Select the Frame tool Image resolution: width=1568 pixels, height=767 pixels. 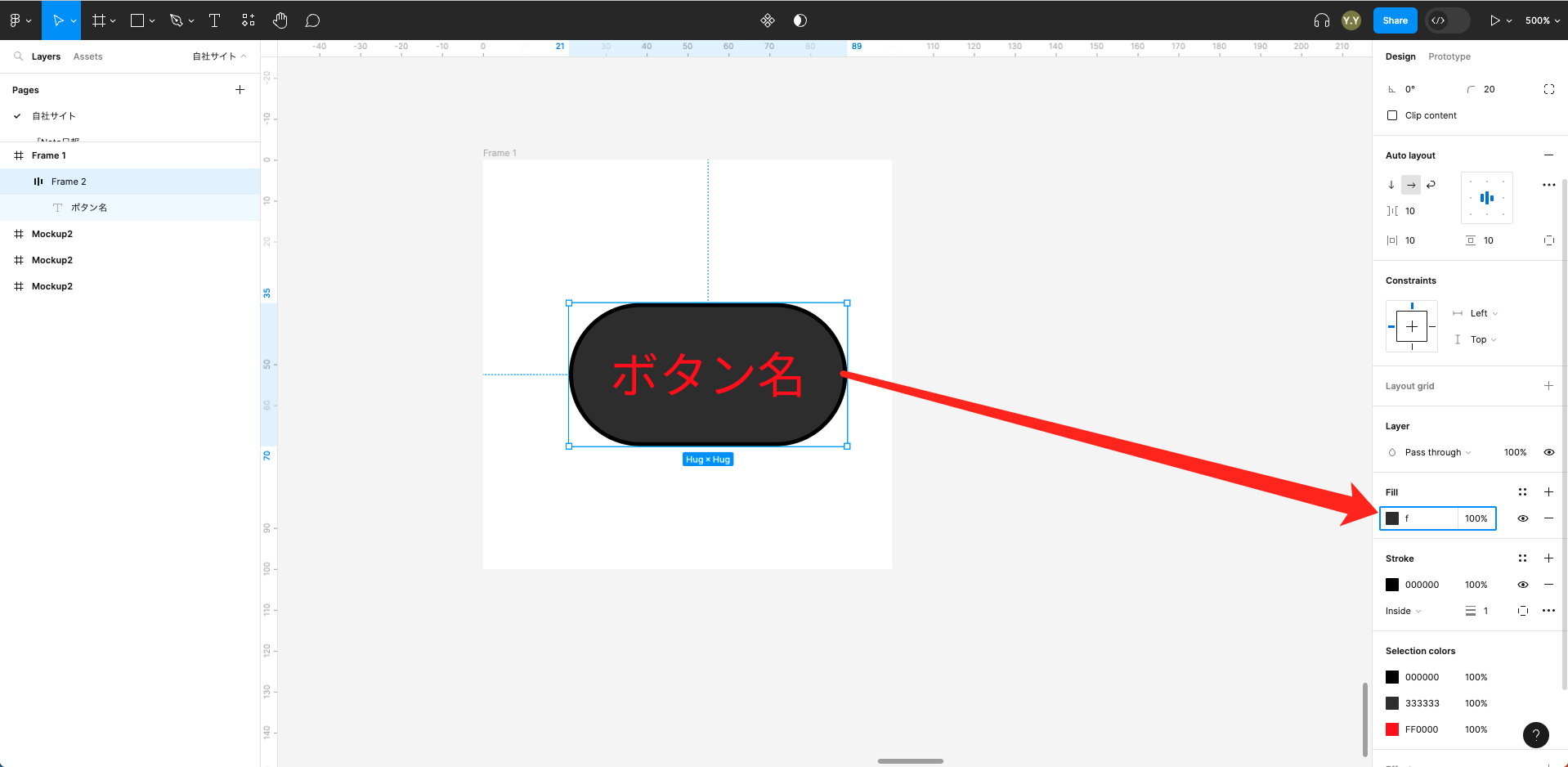click(x=99, y=20)
